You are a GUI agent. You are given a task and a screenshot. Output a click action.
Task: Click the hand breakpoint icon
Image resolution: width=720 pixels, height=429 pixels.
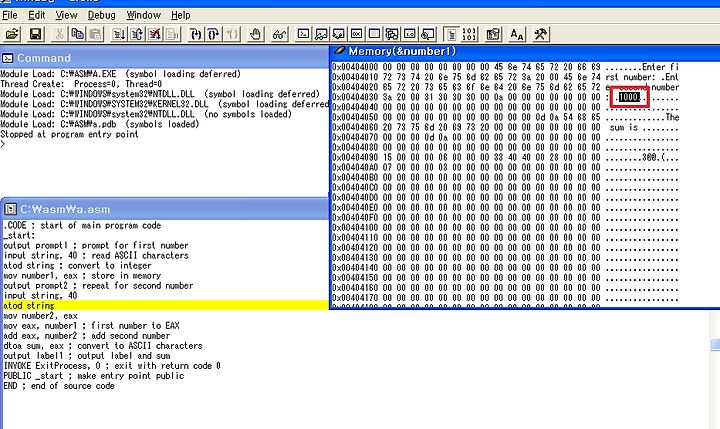255,34
